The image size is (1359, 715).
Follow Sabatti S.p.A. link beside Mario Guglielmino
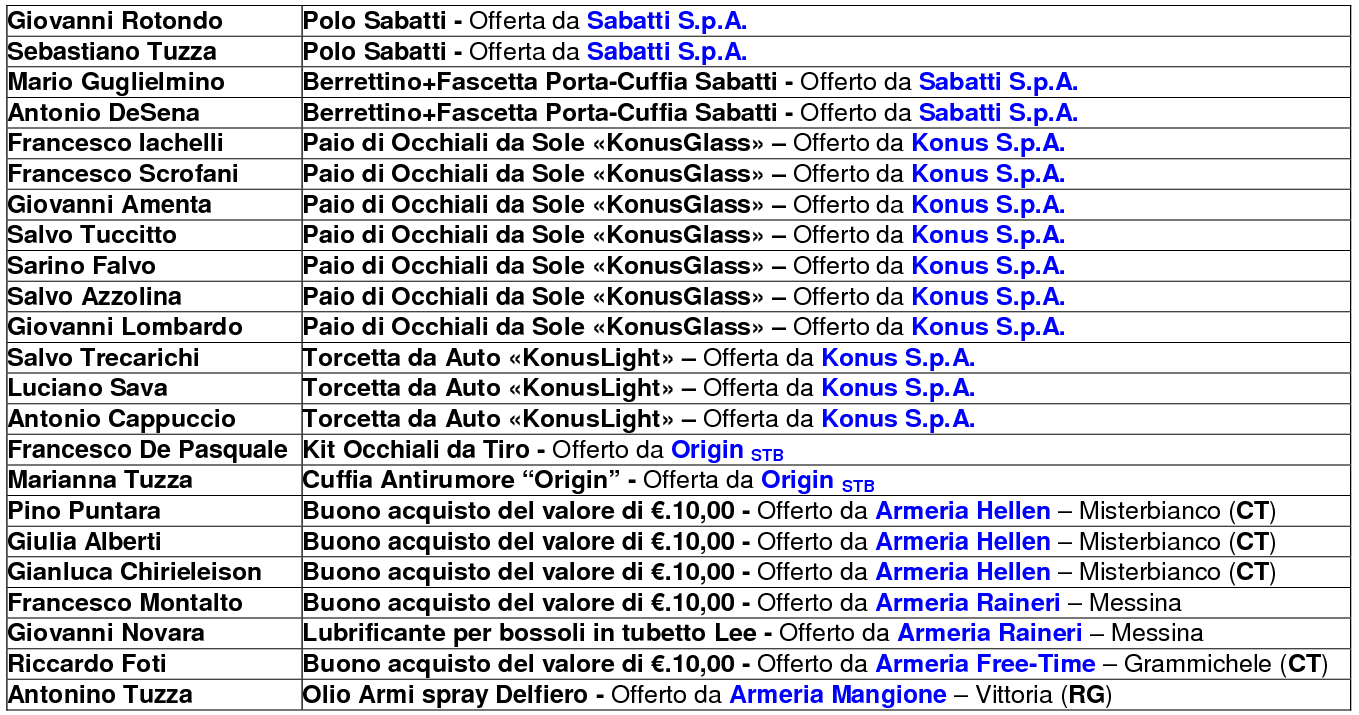point(998,82)
